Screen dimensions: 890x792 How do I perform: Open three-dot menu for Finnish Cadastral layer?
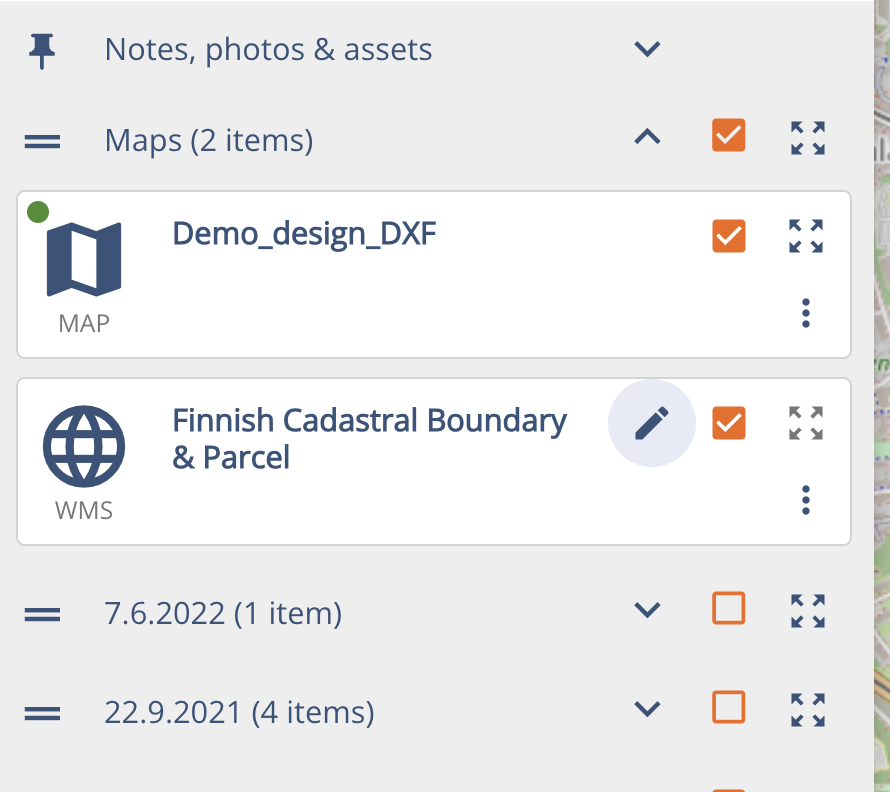[806, 500]
